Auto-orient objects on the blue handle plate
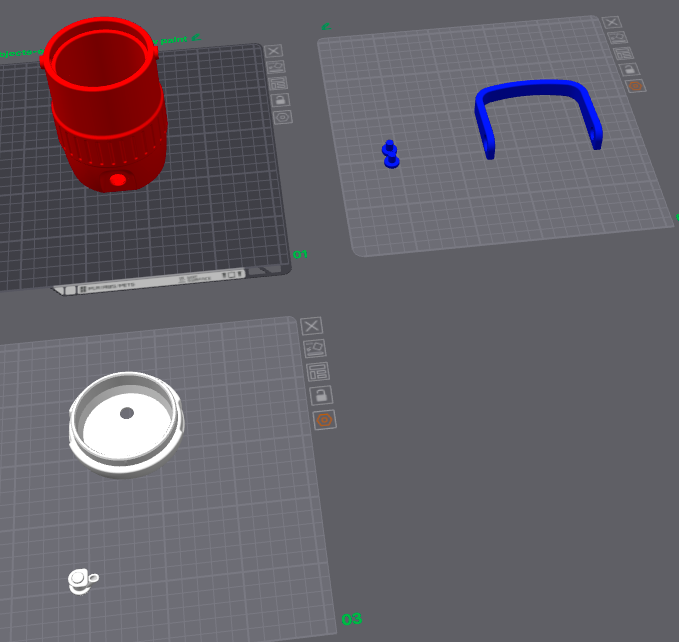 pyautogui.click(x=618, y=38)
